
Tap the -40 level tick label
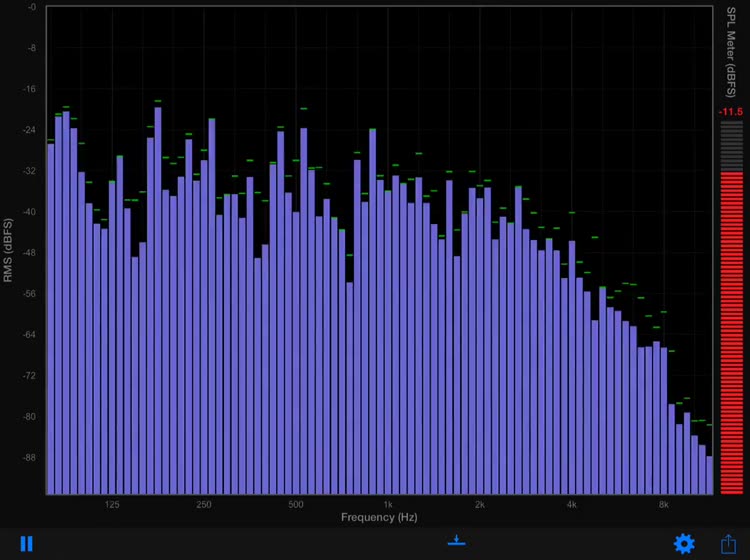(29, 212)
